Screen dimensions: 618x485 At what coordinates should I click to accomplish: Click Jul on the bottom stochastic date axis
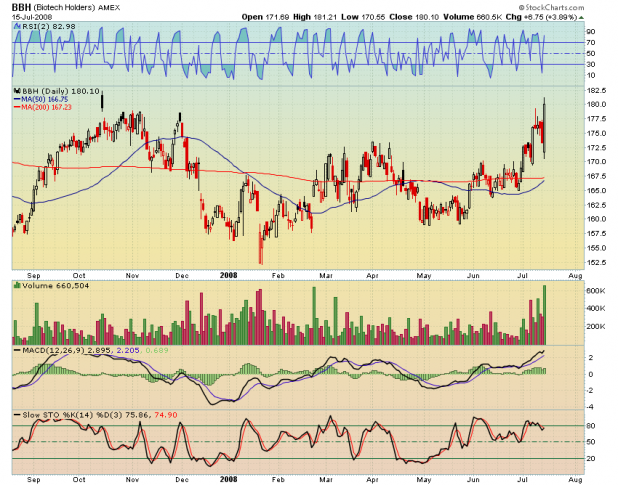click(523, 479)
